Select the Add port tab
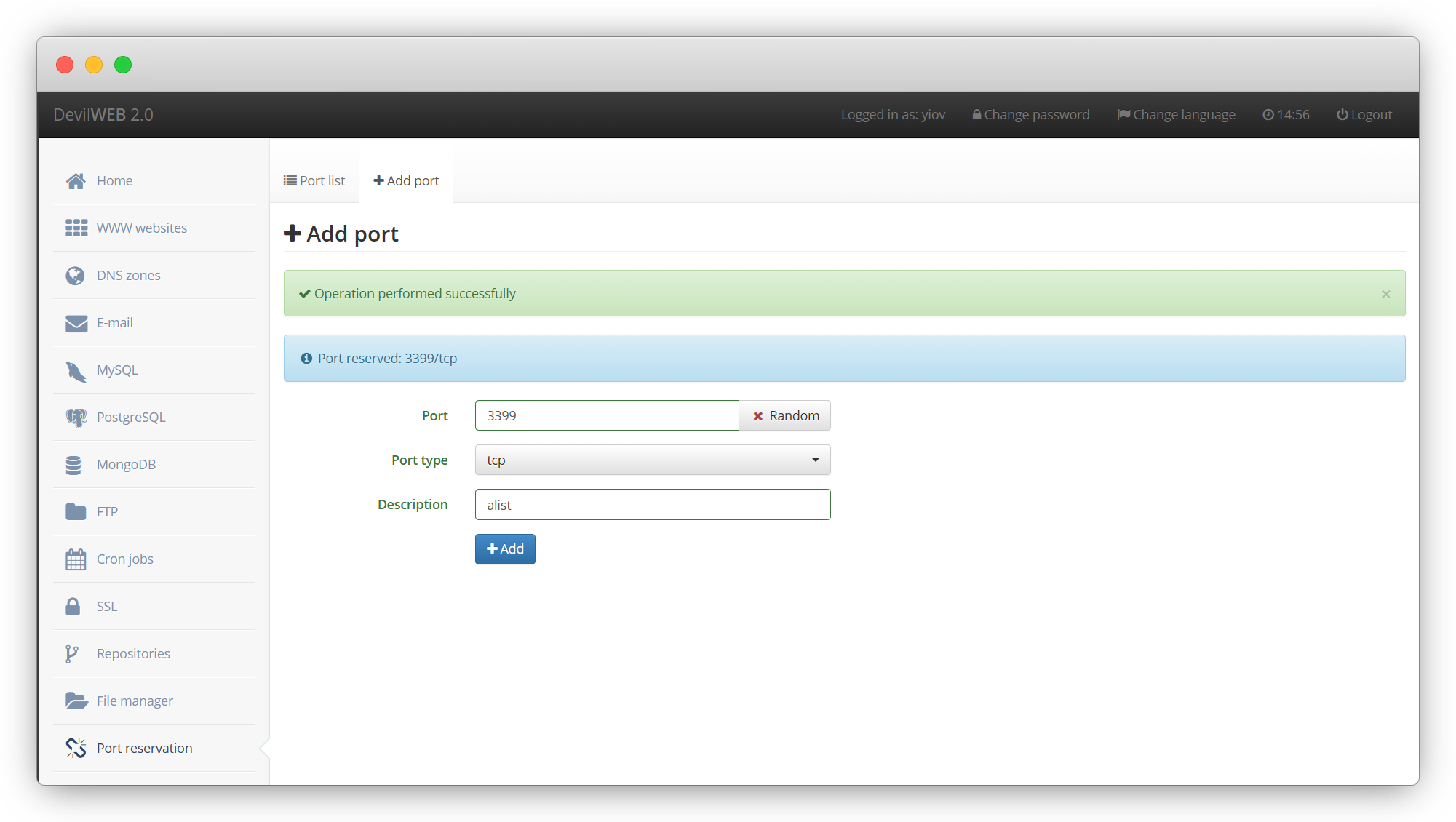The height and width of the screenshot is (822, 1456). [x=406, y=180]
